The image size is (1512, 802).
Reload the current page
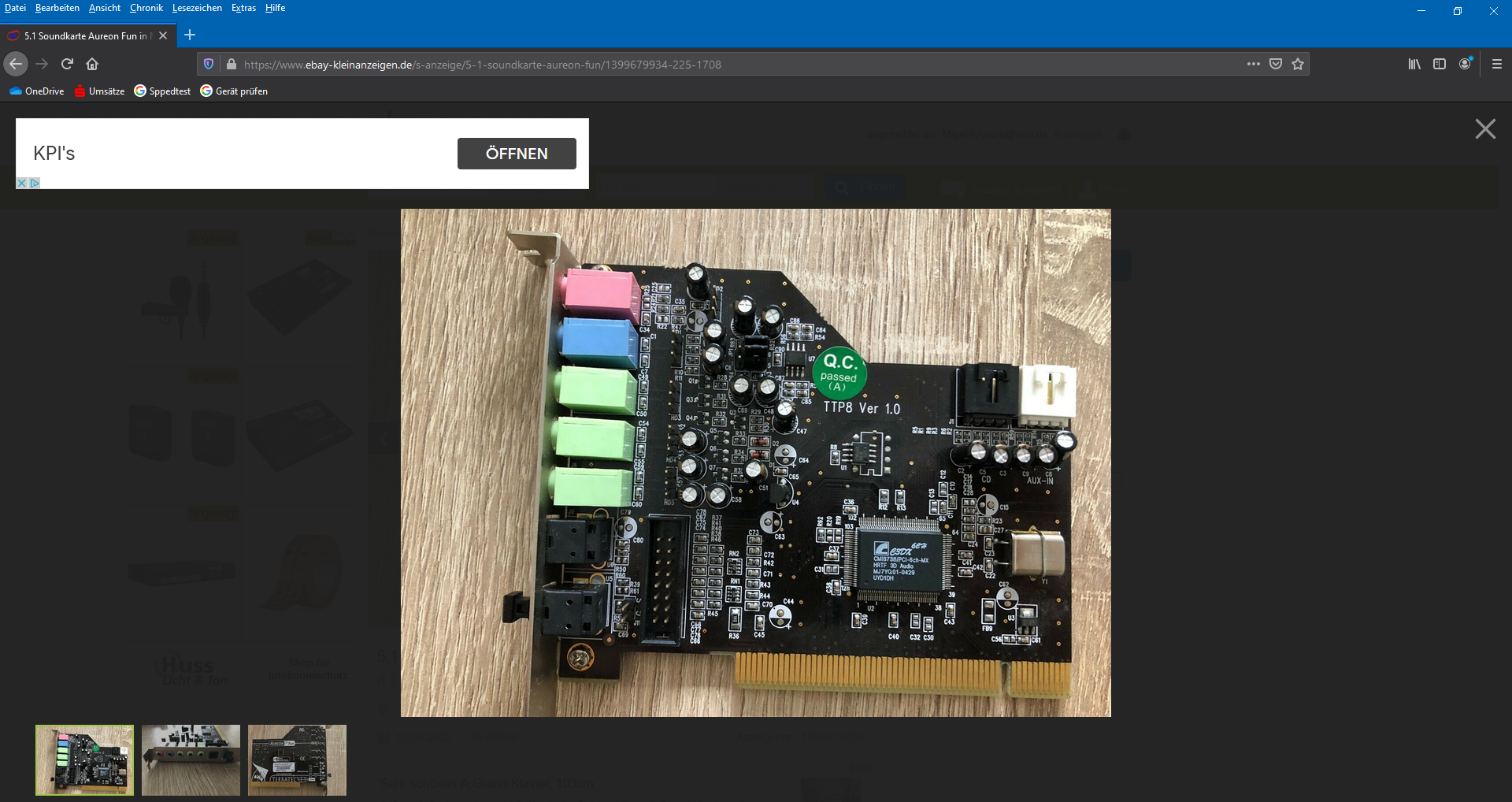pos(67,64)
